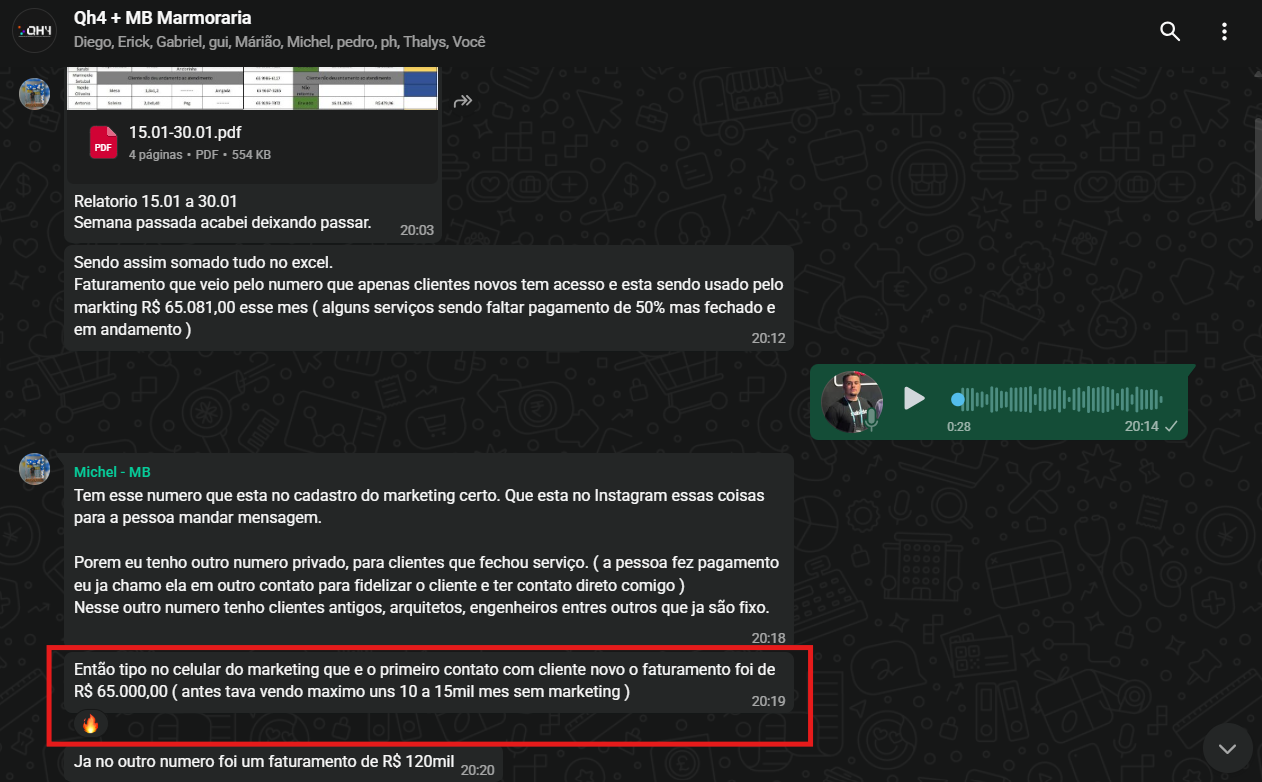
Task: Open the three-dot menu in the chat header
Action: click(1224, 31)
